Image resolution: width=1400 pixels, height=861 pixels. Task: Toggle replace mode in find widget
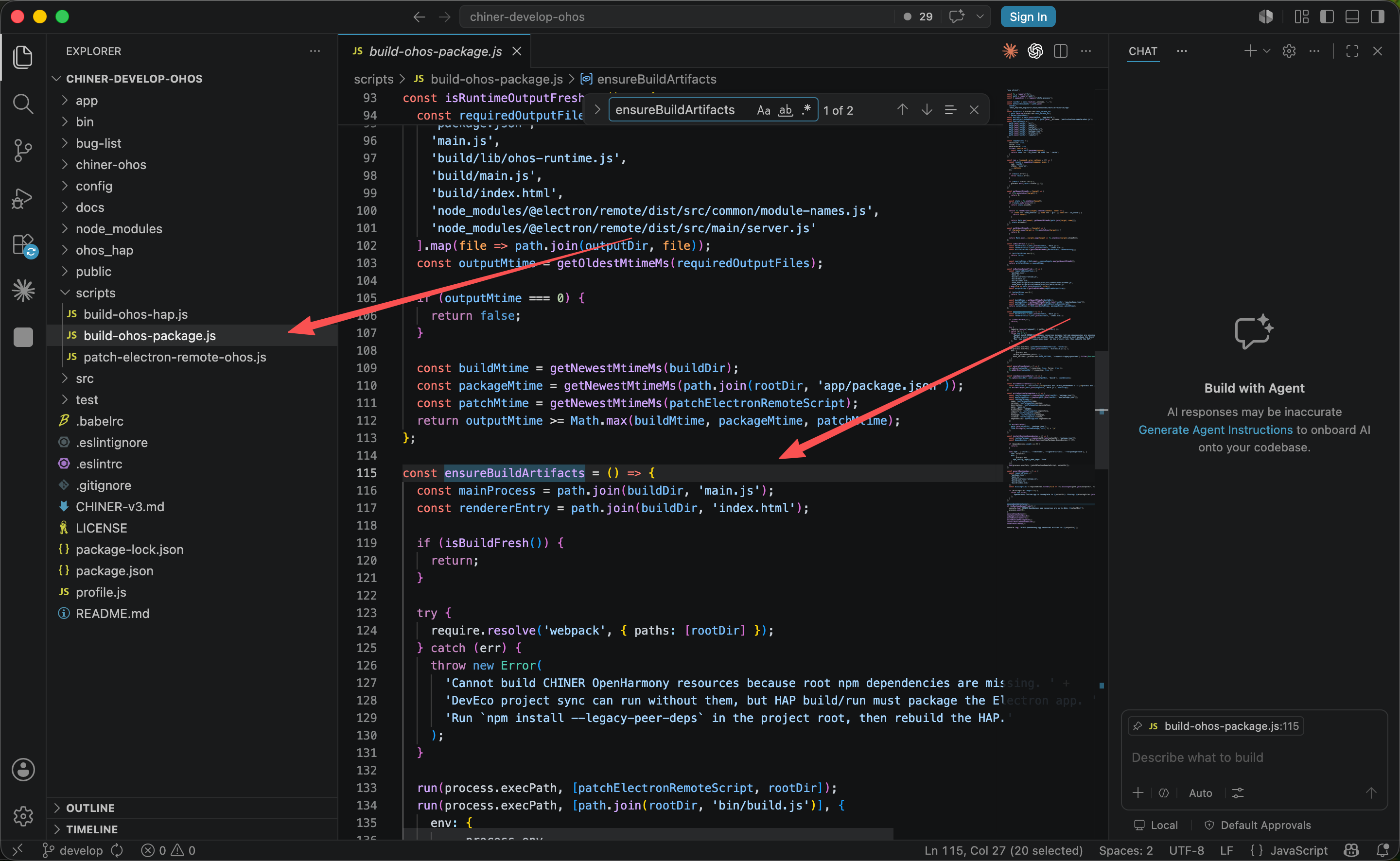pyautogui.click(x=597, y=109)
